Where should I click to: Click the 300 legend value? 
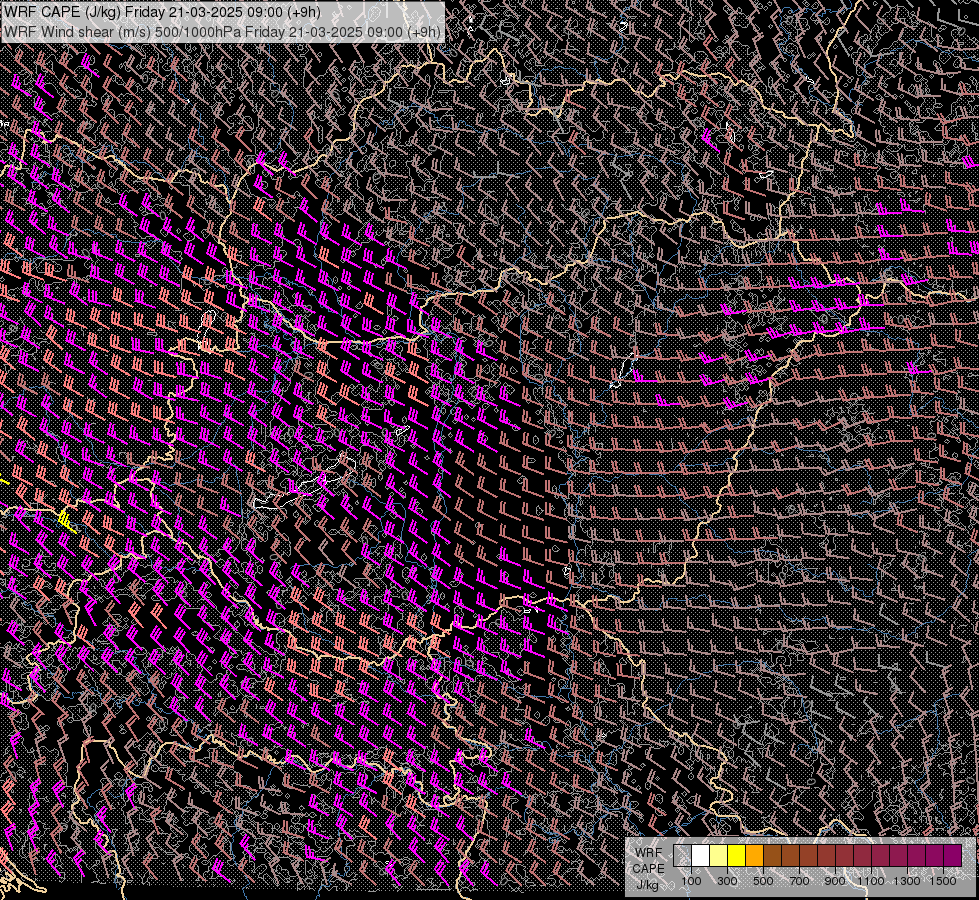pyautogui.click(x=727, y=881)
